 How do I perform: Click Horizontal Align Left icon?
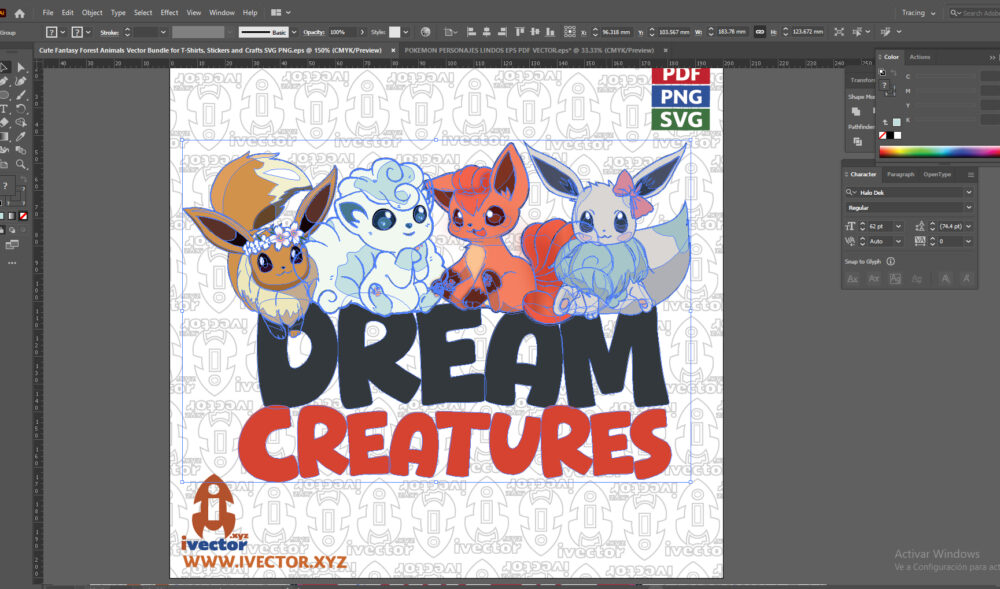pyautogui.click(x=471, y=32)
